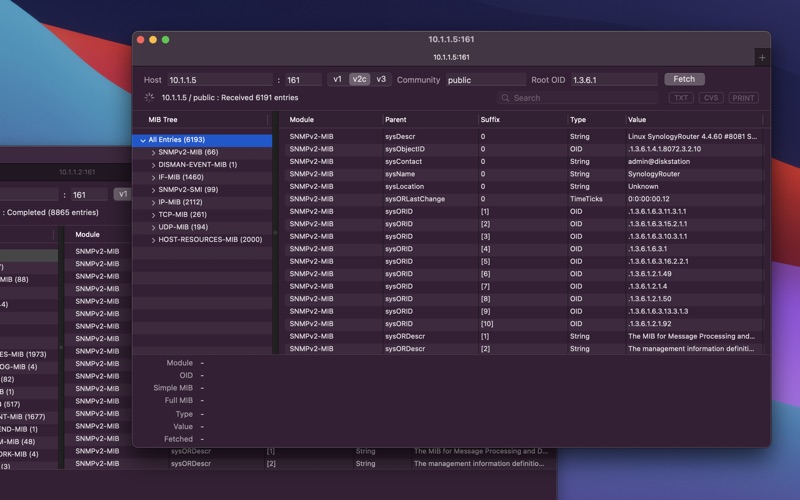The width and height of the screenshot is (800, 500).
Task: Toggle v1 in the background 10.1.1.2 window
Action: [123, 194]
